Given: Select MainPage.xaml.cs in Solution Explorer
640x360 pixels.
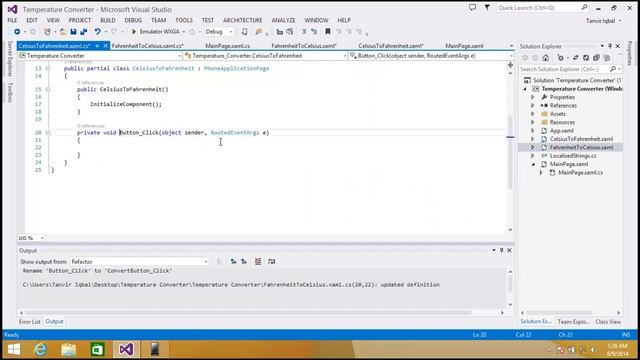Looking at the screenshot, I should click(580, 172).
